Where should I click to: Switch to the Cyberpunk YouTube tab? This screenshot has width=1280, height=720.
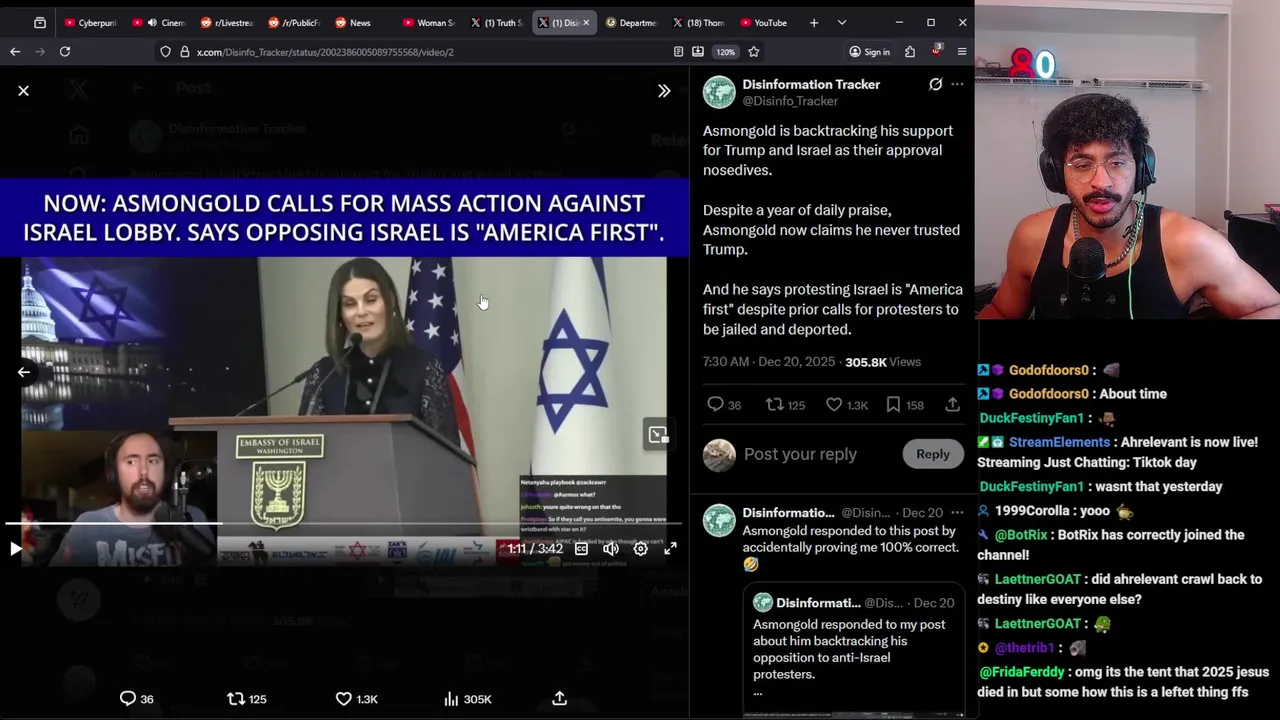[x=90, y=22]
